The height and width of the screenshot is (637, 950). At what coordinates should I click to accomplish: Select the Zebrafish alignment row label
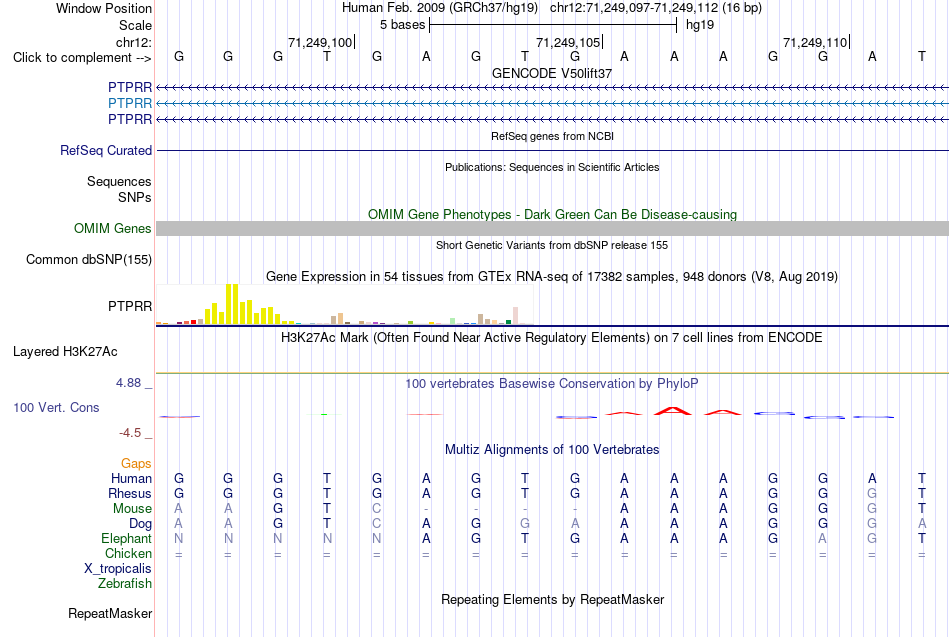[125, 583]
